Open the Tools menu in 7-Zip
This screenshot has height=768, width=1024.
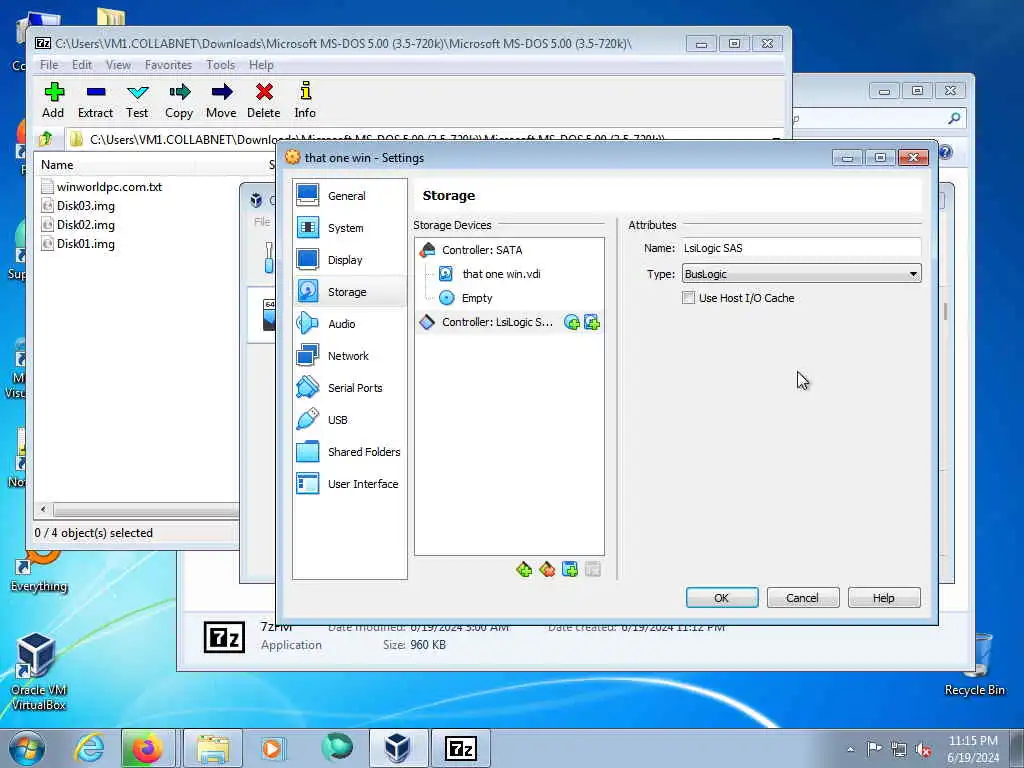[x=221, y=65]
